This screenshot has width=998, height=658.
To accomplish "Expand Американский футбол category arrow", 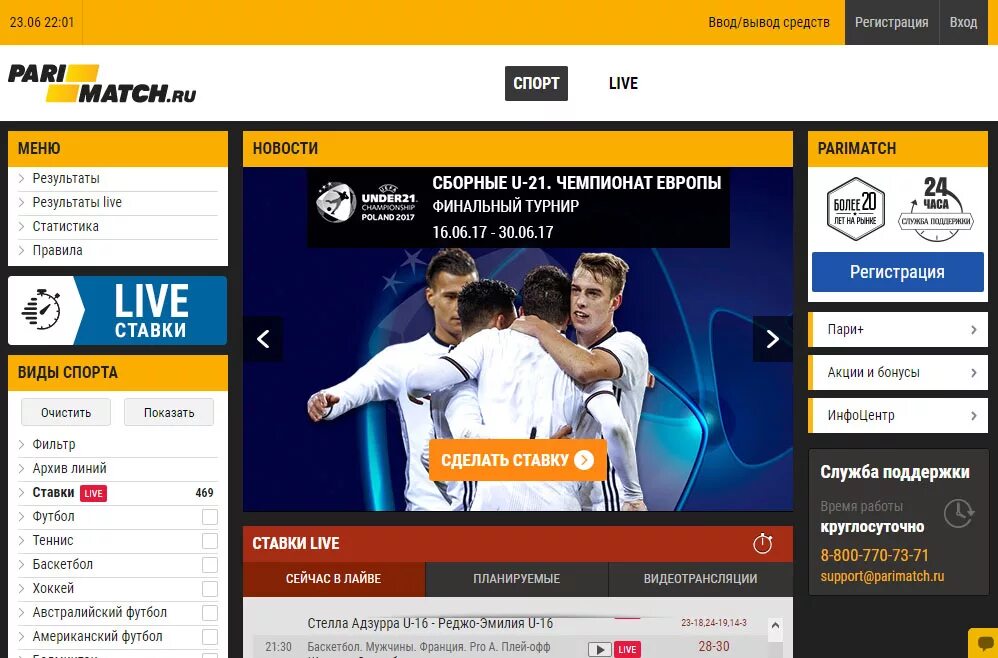I will pos(22,636).
